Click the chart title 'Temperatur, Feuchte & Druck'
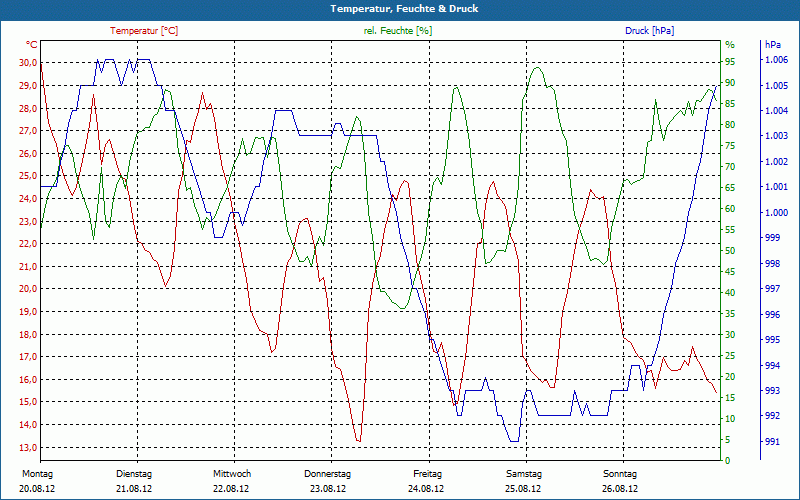This screenshot has width=800, height=500. 404,9
